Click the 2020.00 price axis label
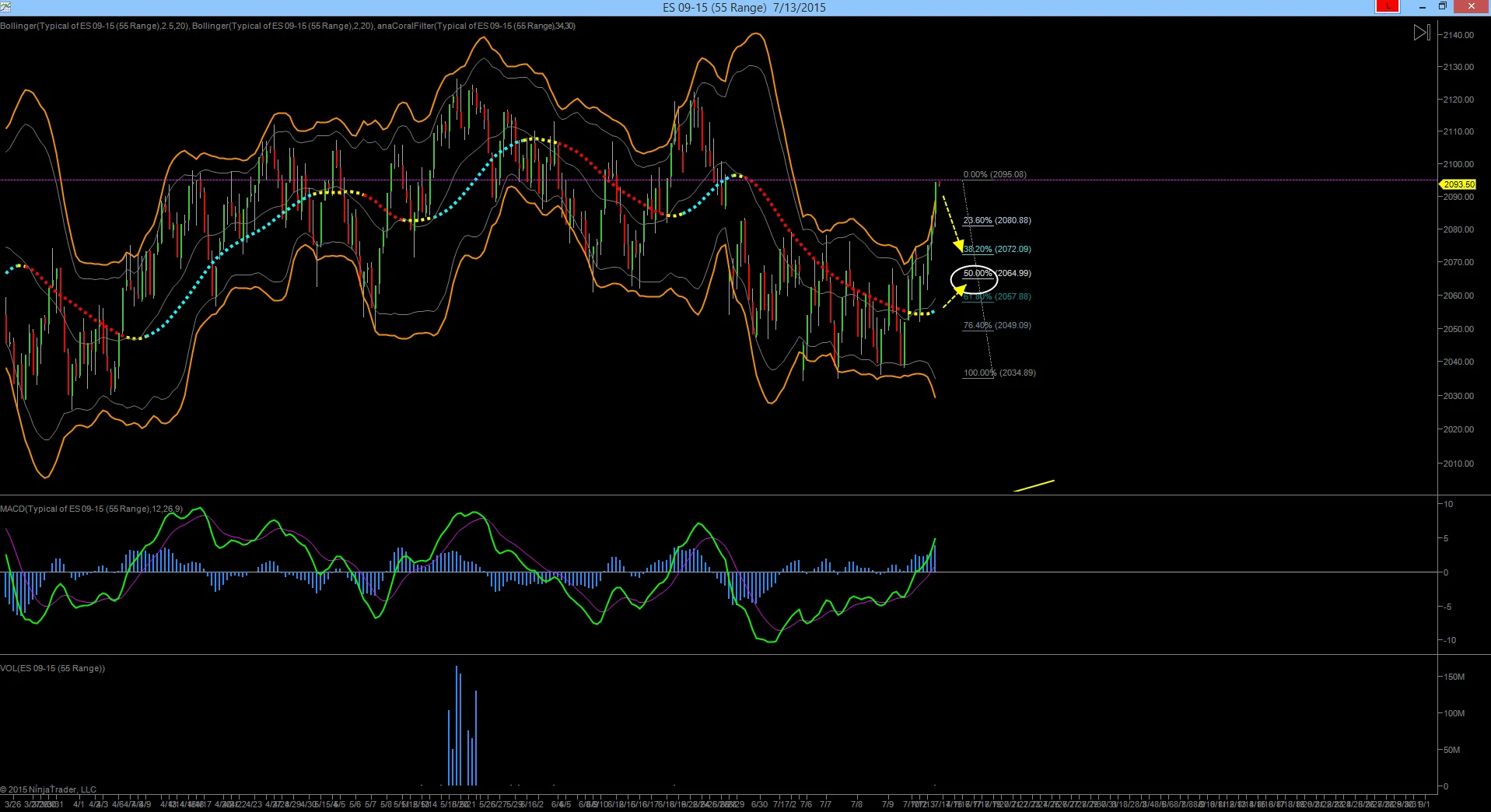This screenshot has height=812, width=1491. [x=1458, y=429]
